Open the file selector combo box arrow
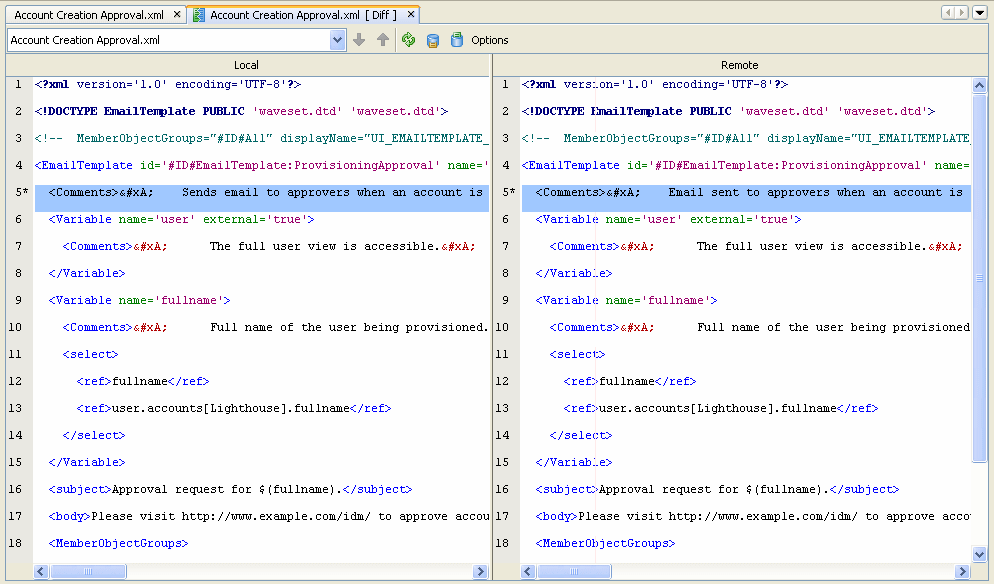The height and width of the screenshot is (584, 994). 337,40
